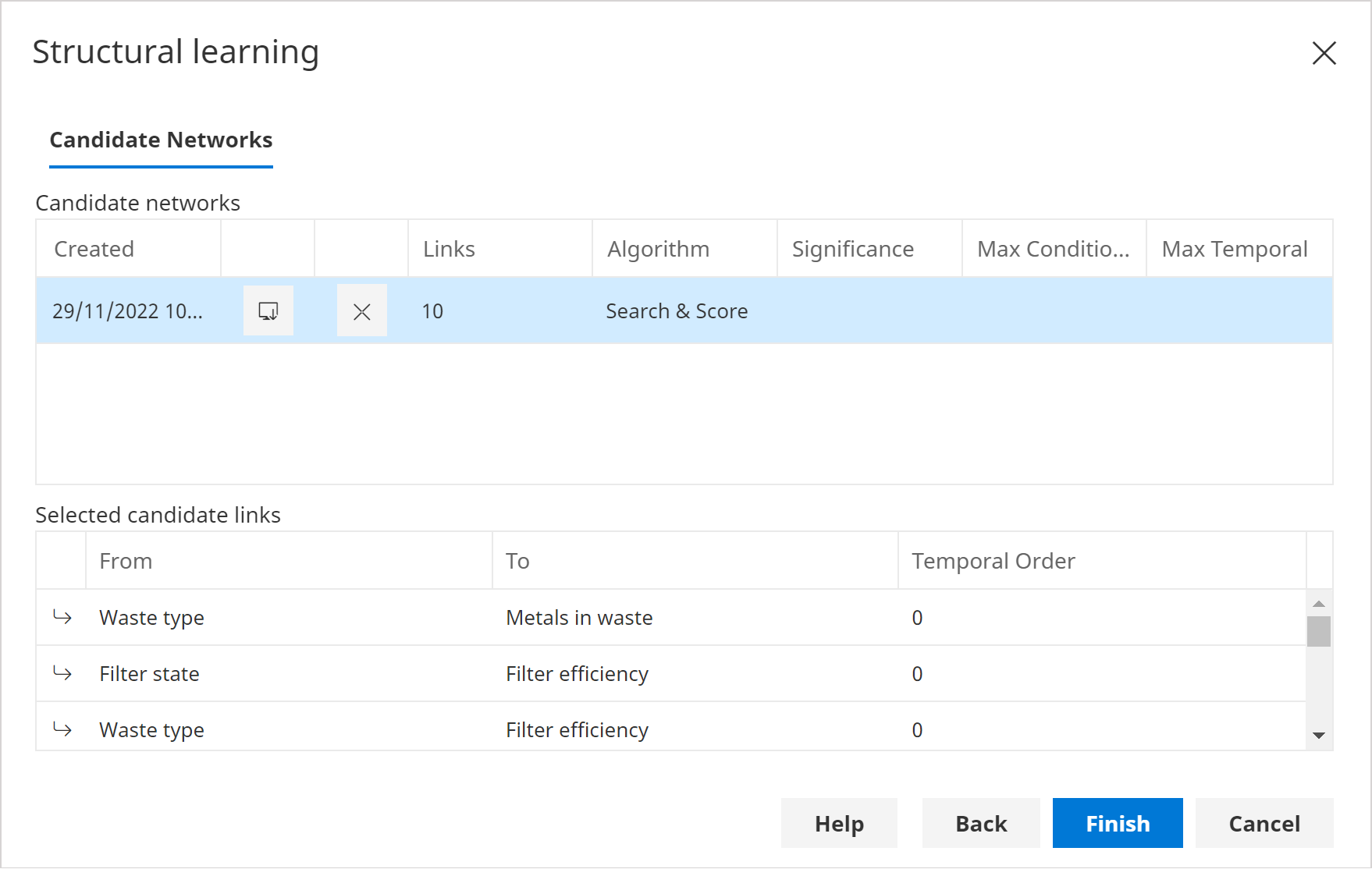
Task: Sort by the Links column header
Action: pos(449,249)
